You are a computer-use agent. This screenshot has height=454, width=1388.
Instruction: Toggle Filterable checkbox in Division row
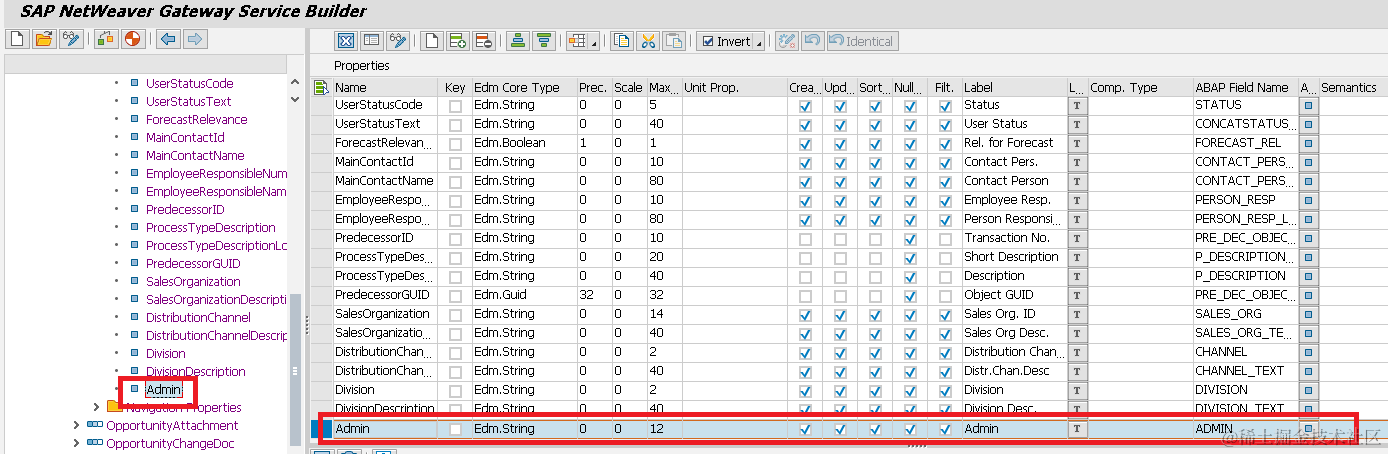(945, 391)
